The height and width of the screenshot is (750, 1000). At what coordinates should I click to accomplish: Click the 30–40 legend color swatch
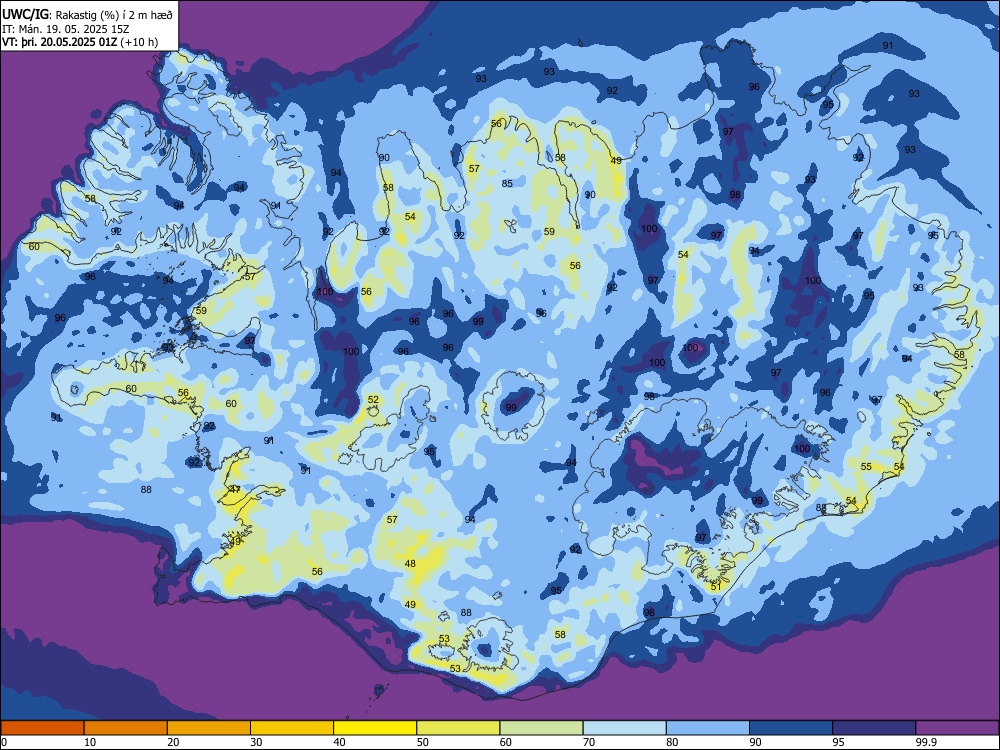pyautogui.click(x=292, y=728)
